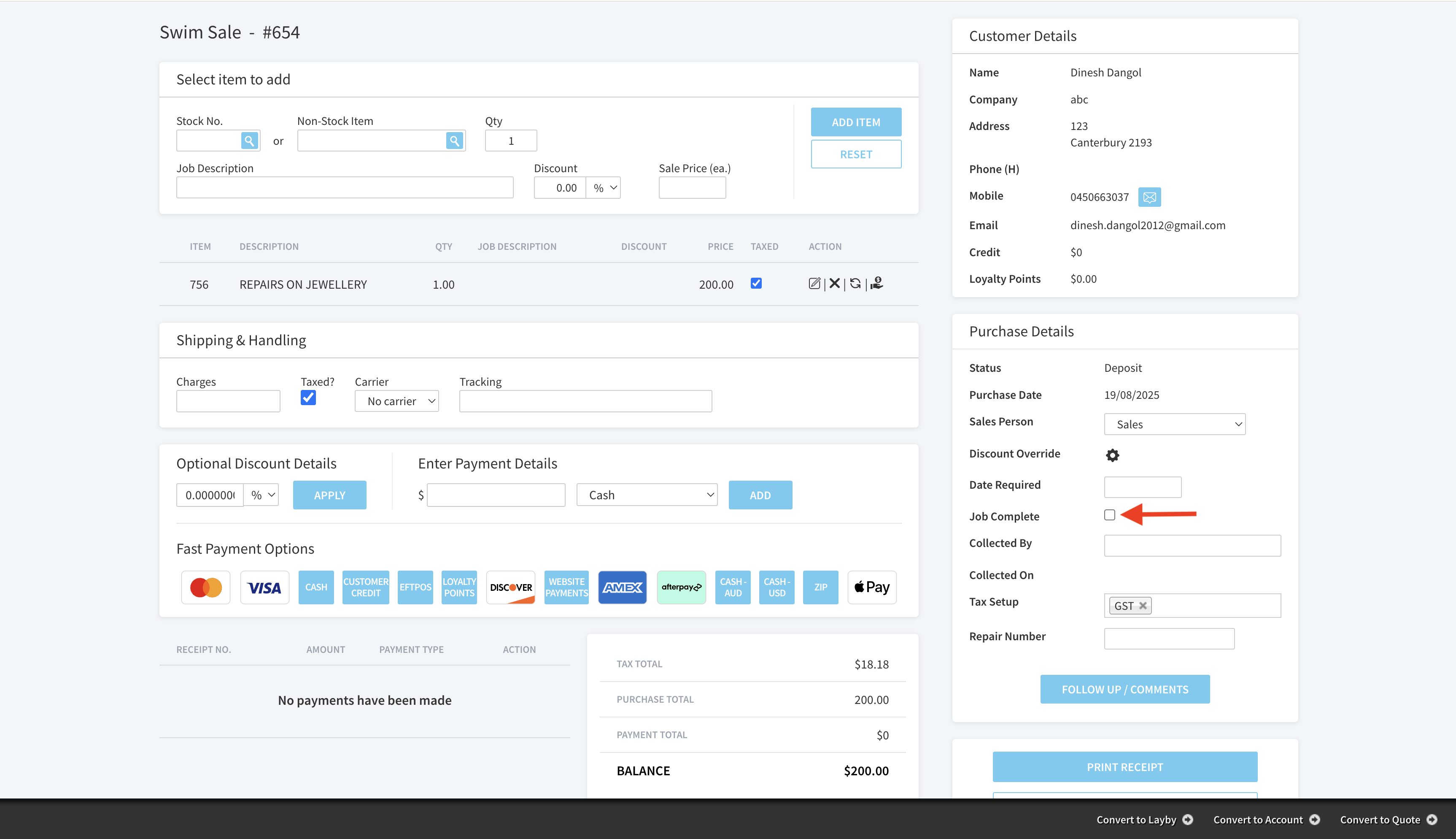Uncheck the Taxed box for REPAIRS ON JEWELLERY
The image size is (1456, 839).
[x=756, y=284]
